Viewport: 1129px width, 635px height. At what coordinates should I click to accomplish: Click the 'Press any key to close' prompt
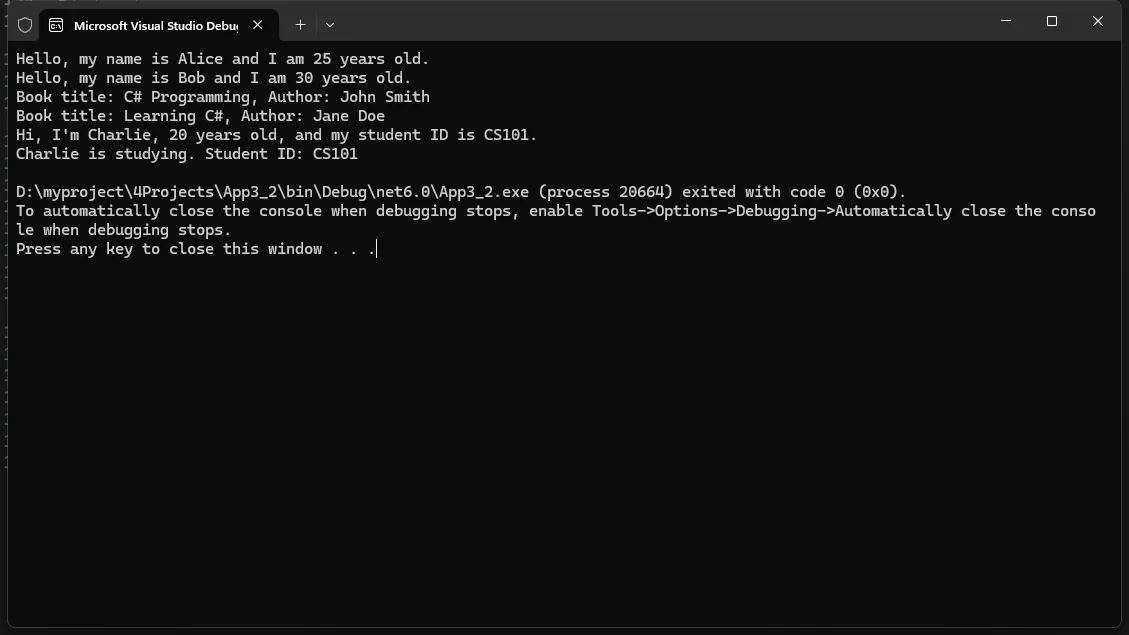[x=196, y=249]
